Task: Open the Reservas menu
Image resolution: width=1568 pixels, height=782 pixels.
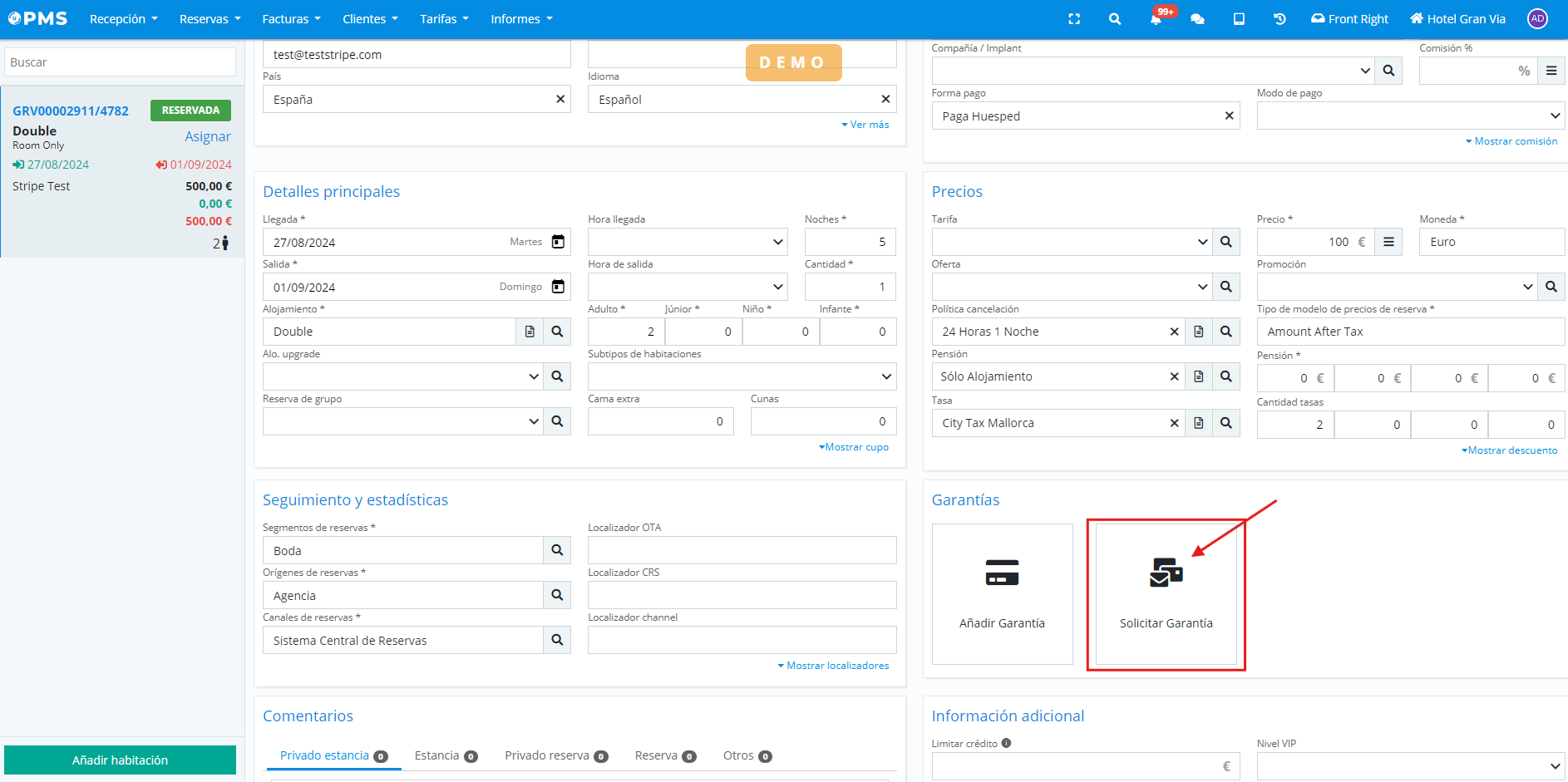Action: coord(210,19)
